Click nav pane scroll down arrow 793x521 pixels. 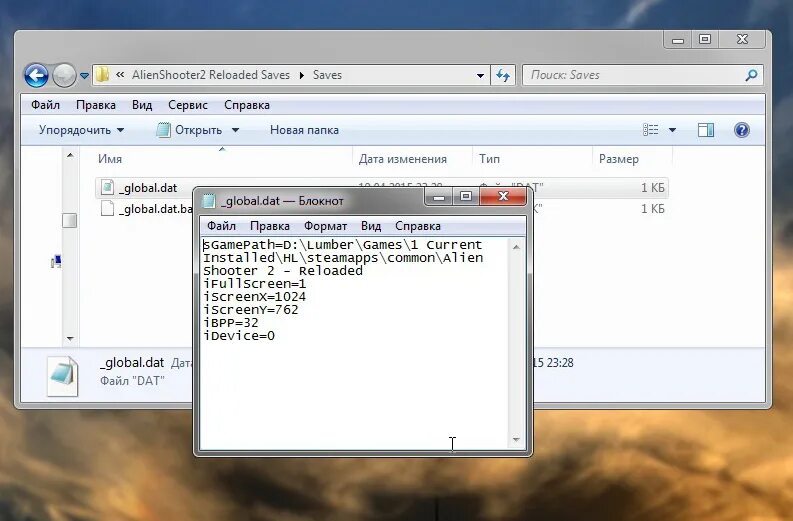point(70,338)
